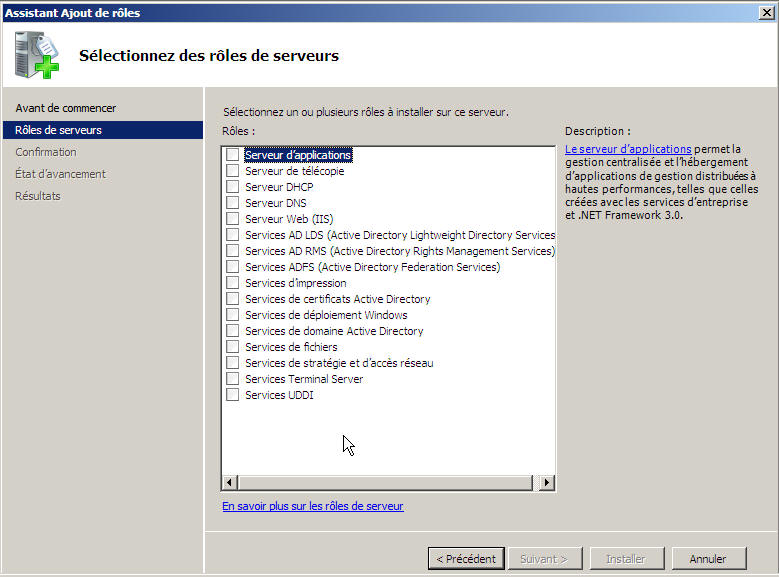
Task: Open En savoir plus sur les rôles link
Action: click(313, 506)
